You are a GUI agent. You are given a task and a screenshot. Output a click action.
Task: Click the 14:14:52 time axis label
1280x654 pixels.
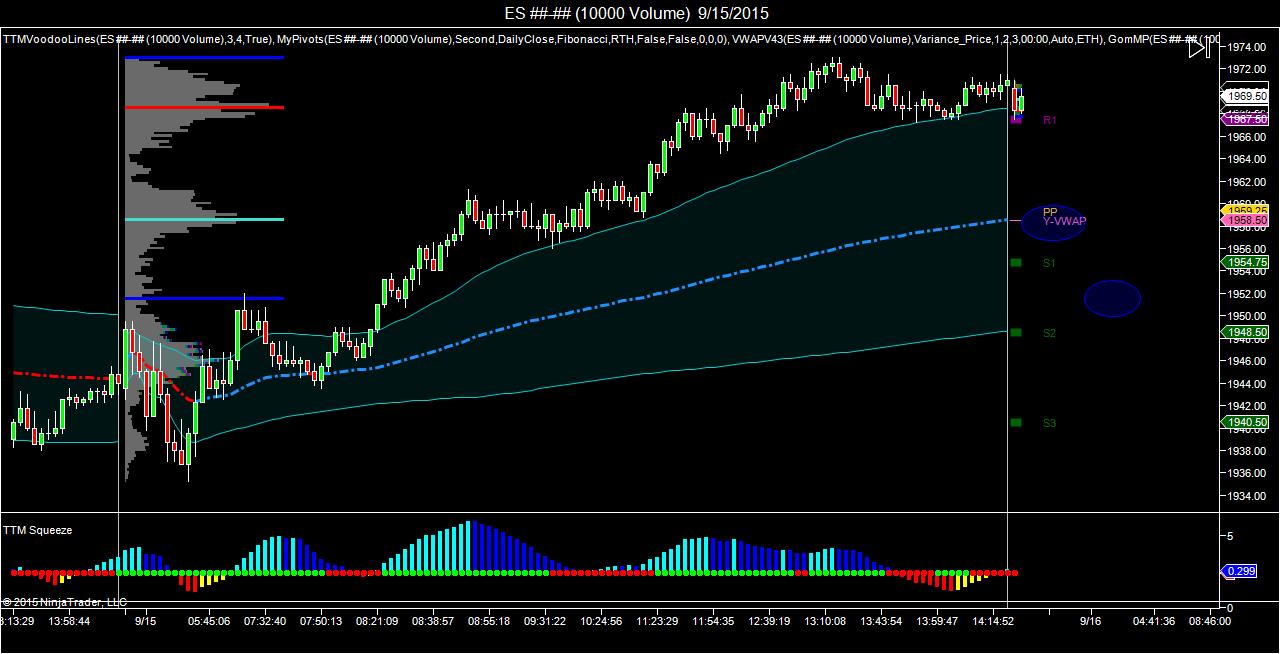tap(994, 621)
